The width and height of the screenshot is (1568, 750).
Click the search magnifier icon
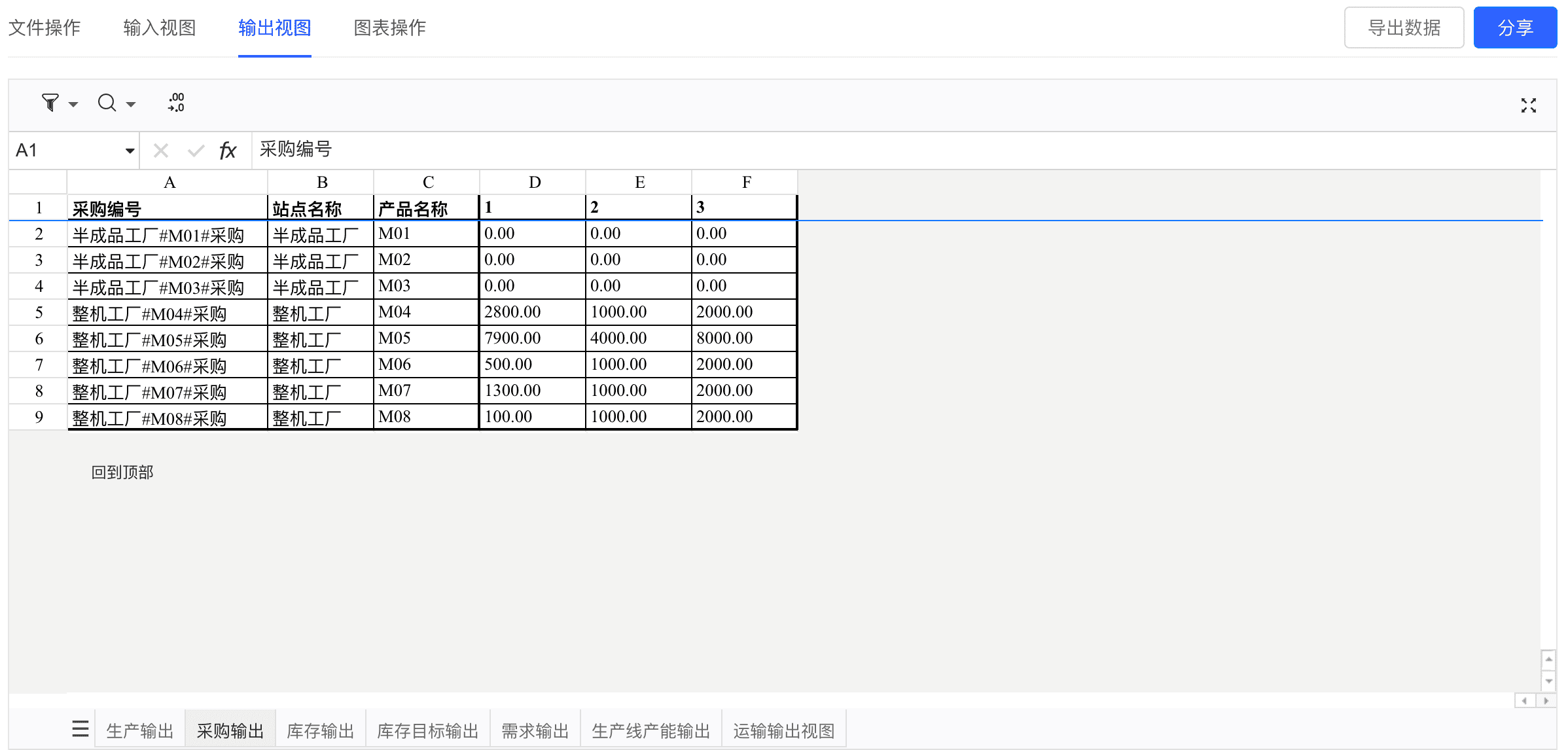pos(107,103)
